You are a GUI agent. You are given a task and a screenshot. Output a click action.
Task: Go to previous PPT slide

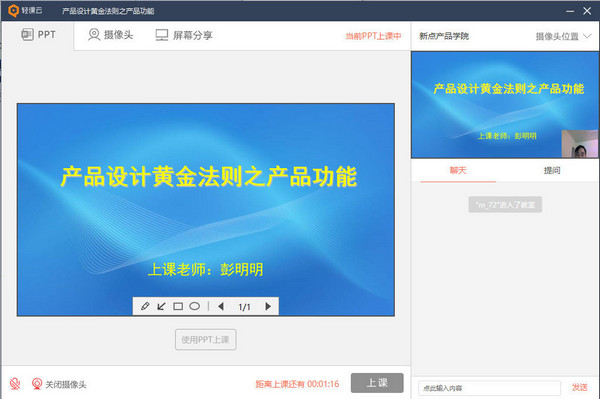point(221,306)
